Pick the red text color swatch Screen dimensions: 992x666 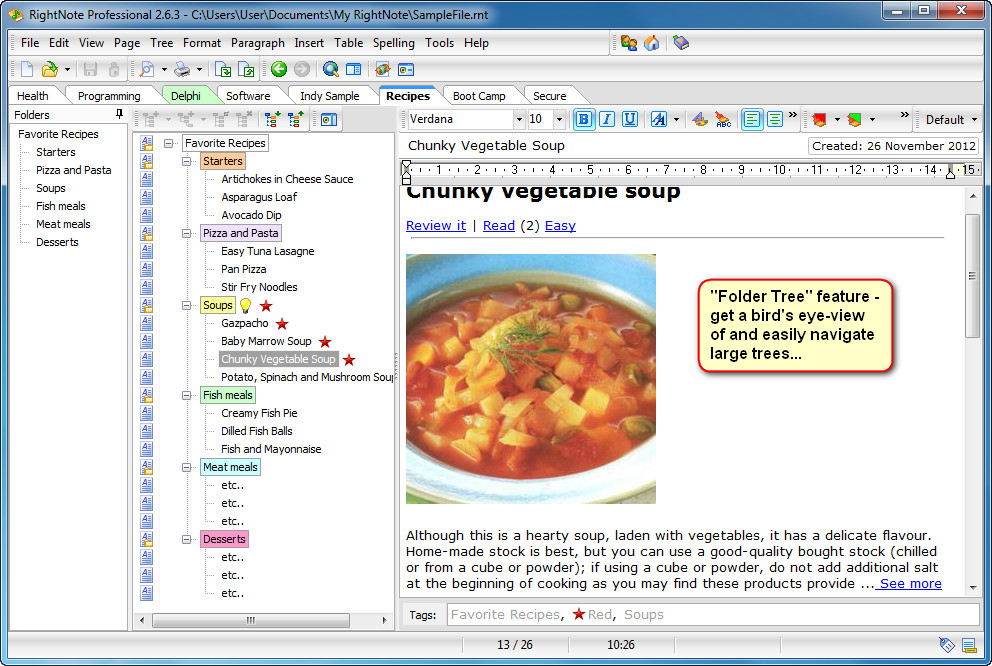click(819, 120)
